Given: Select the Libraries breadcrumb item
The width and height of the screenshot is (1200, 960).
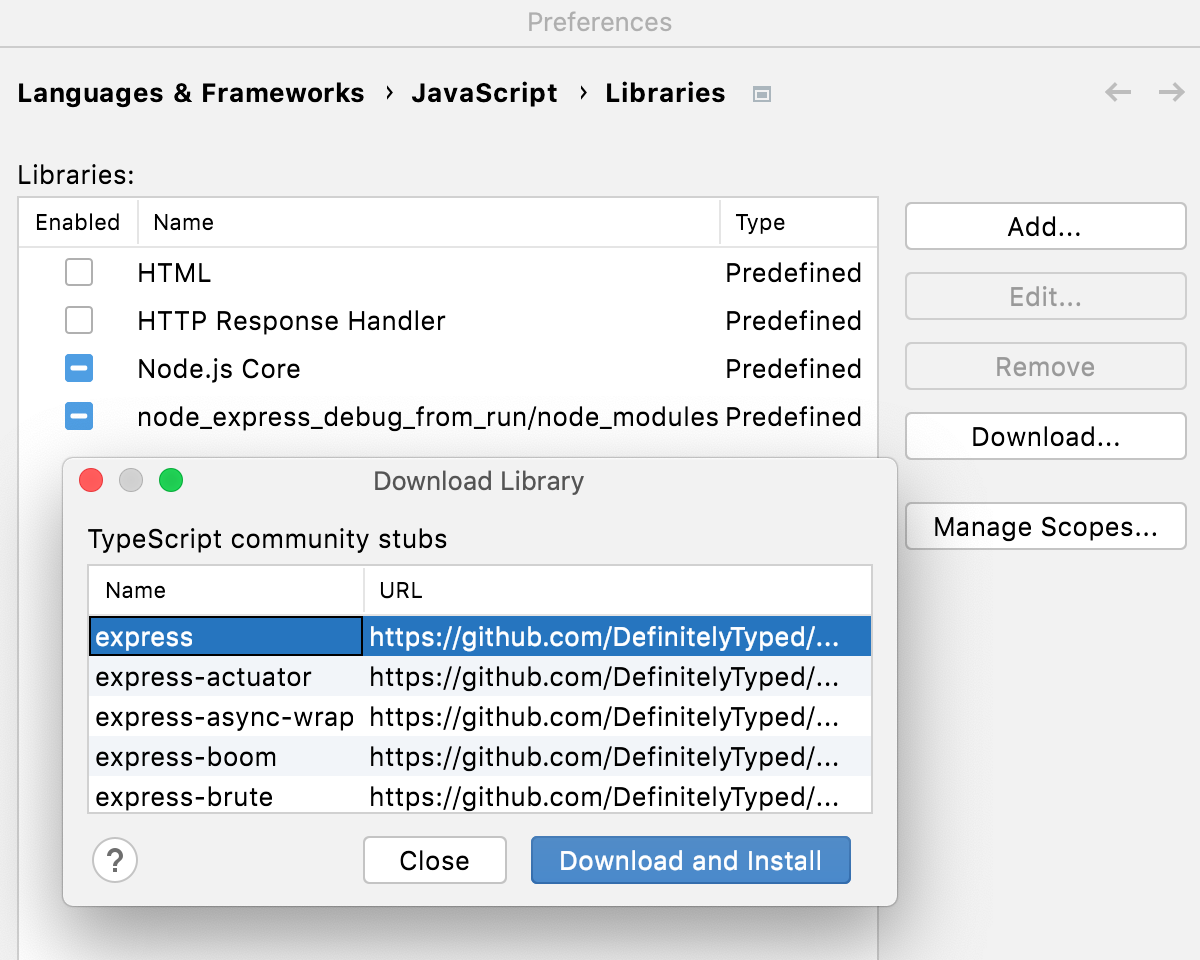Looking at the screenshot, I should tap(664, 92).
